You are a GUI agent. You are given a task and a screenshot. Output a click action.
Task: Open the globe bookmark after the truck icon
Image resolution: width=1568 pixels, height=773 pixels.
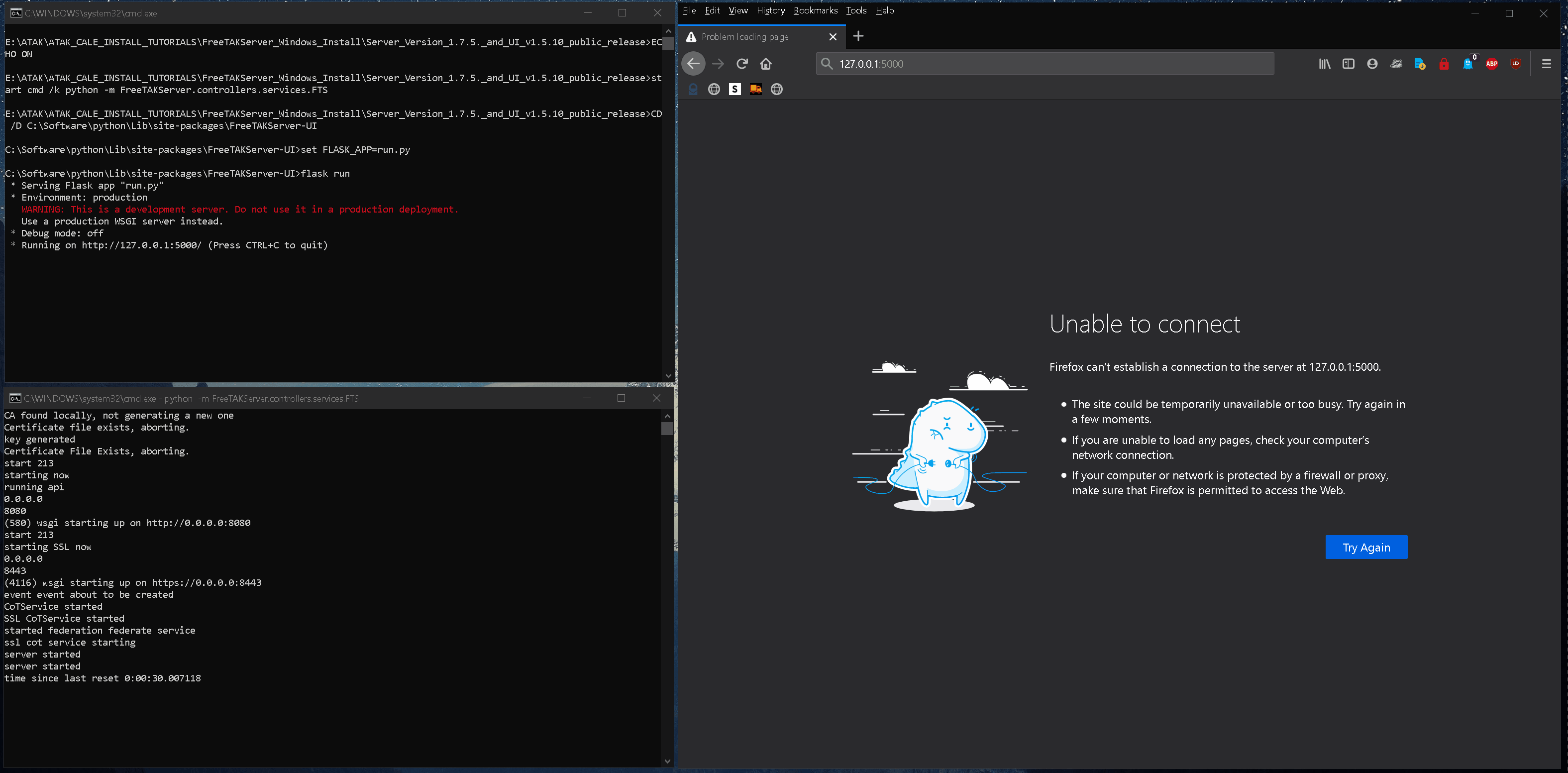click(777, 90)
